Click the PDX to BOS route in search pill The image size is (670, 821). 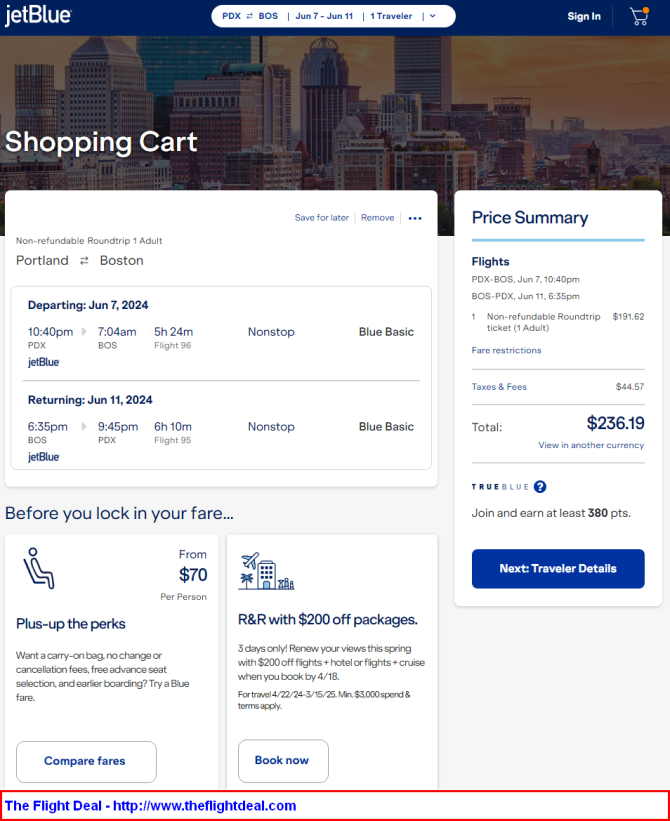point(250,16)
